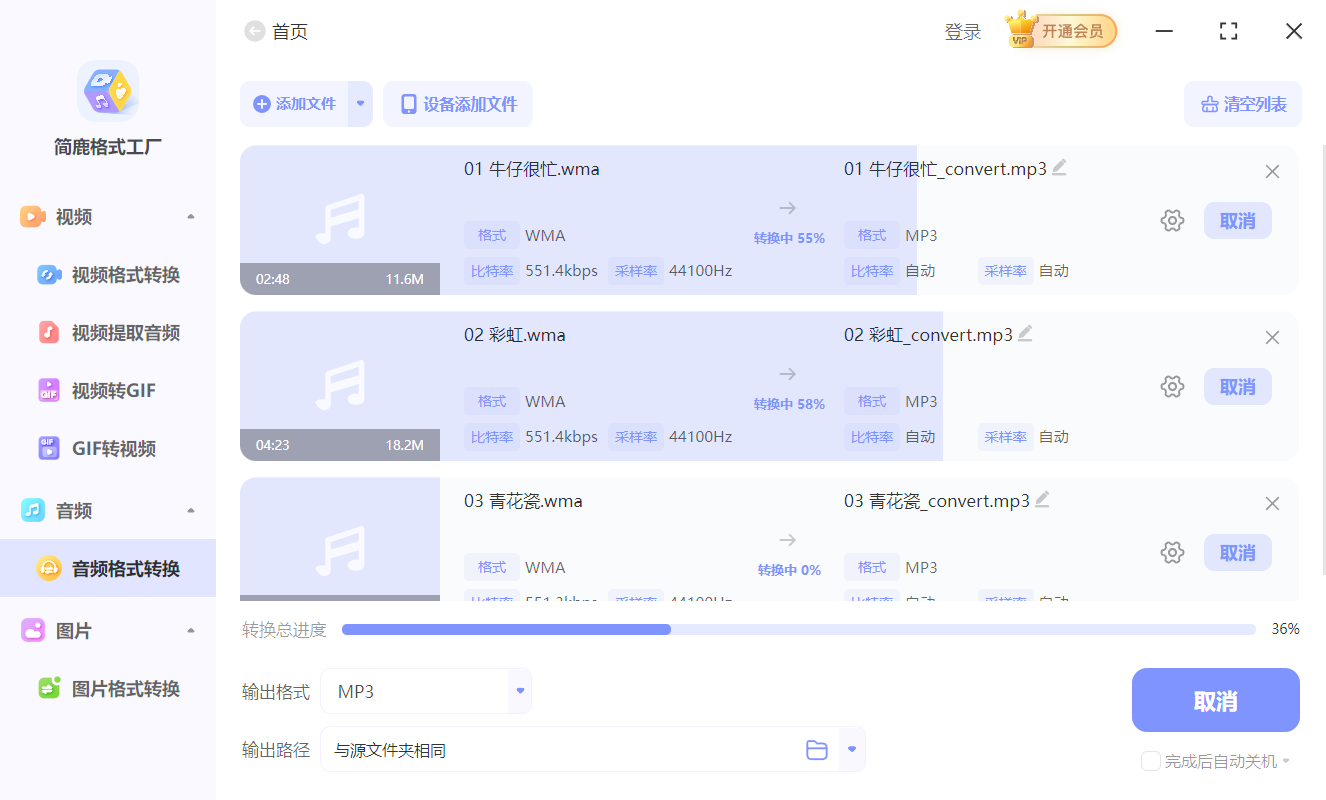Select the GIF转视频 sidebar icon
The width and height of the screenshot is (1326, 800).
click(50, 448)
